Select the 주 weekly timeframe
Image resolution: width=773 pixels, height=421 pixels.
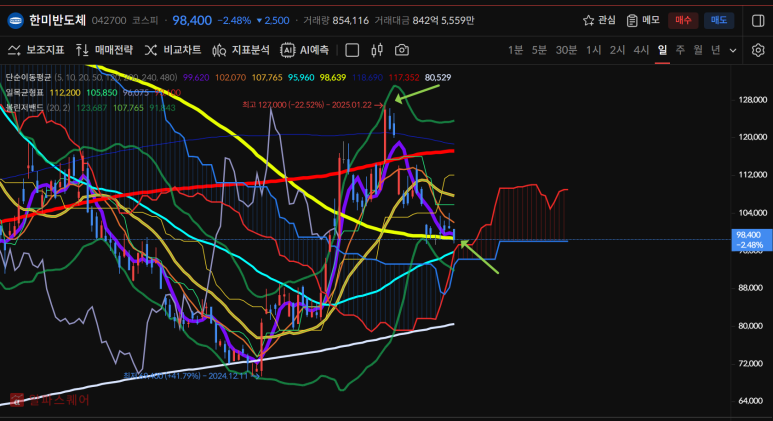coord(680,50)
